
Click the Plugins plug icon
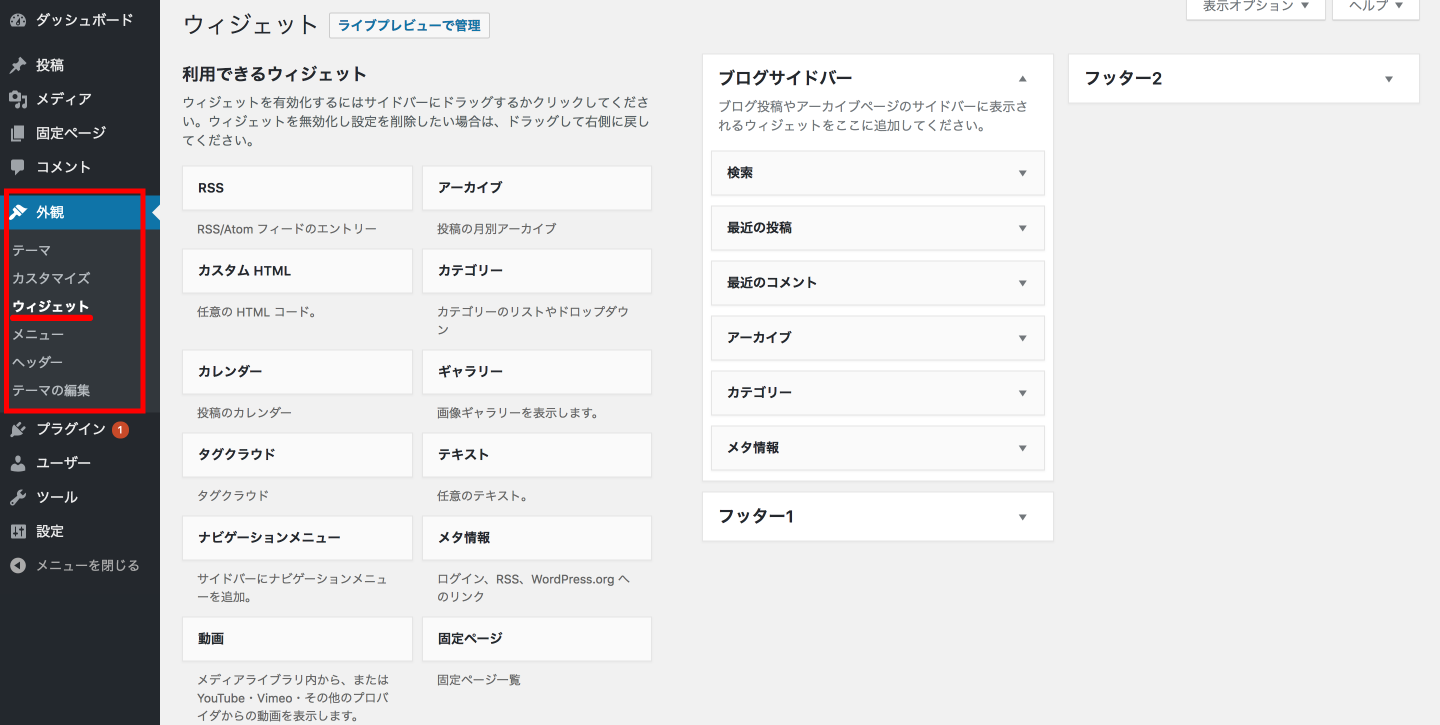[18, 429]
